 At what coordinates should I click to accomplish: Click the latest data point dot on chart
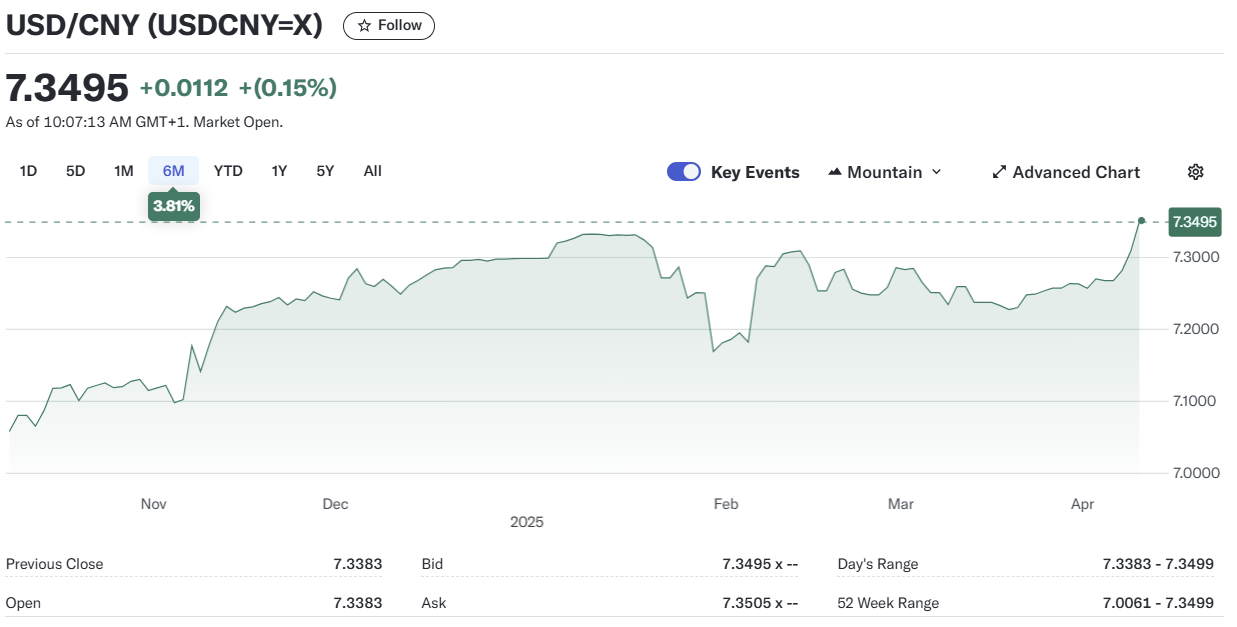1141,220
